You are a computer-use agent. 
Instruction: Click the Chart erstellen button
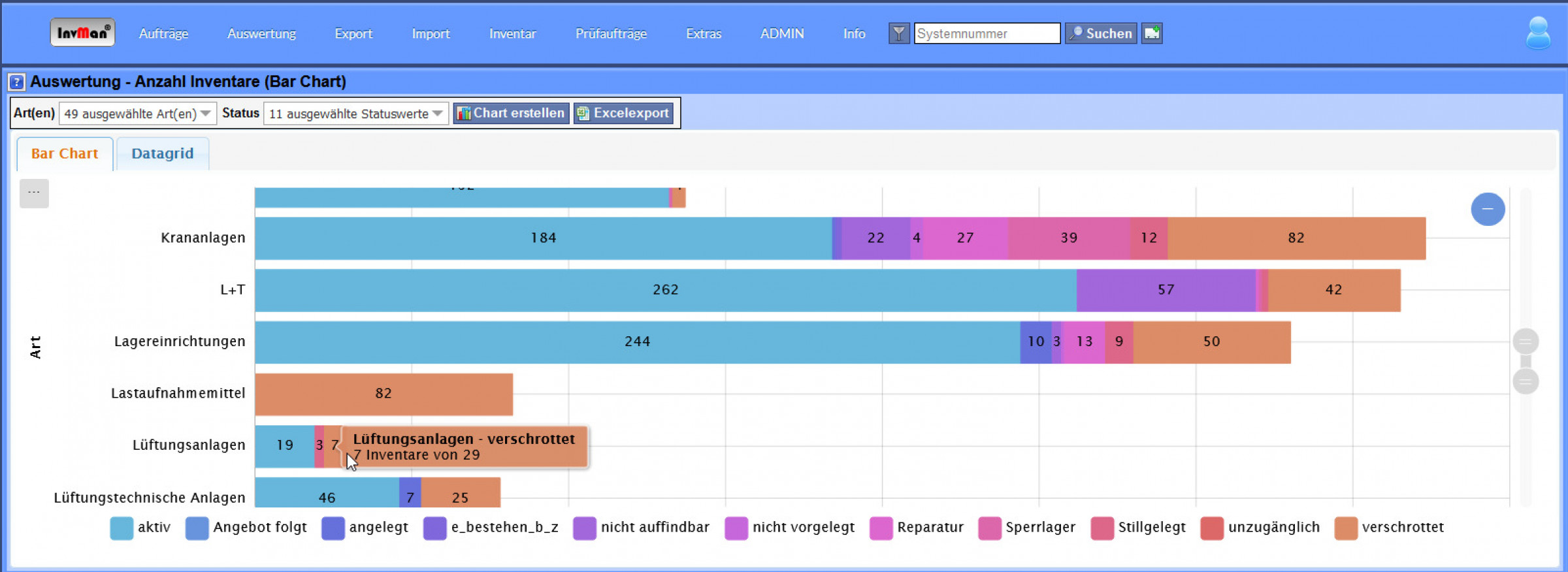(x=511, y=113)
